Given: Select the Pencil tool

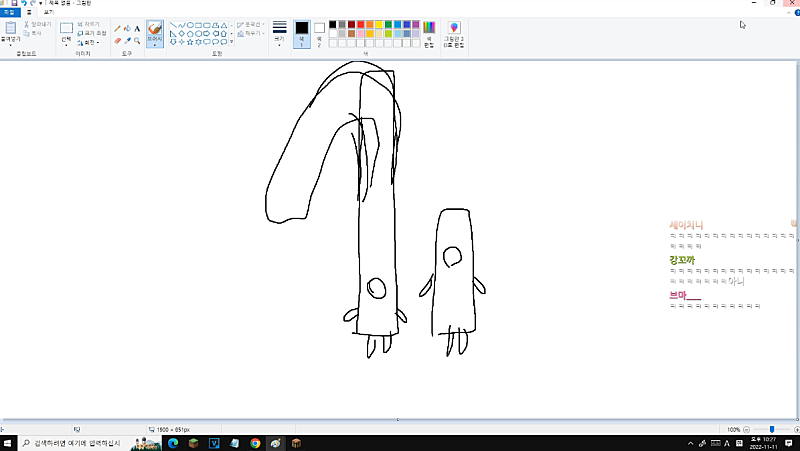Looking at the screenshot, I should tap(117, 28).
